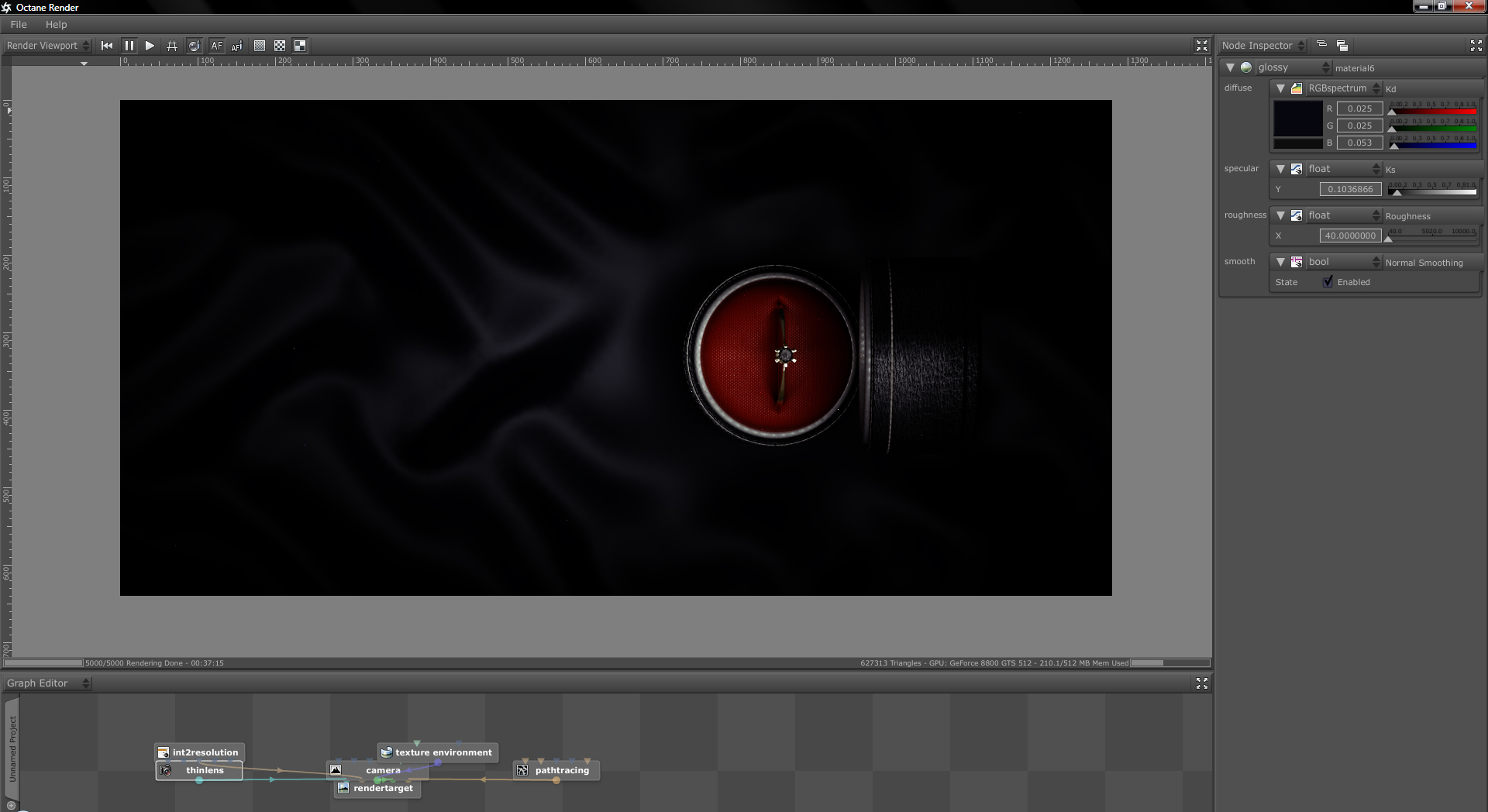Collapse the glossy material6 section
1488x812 pixels.
(1230, 67)
